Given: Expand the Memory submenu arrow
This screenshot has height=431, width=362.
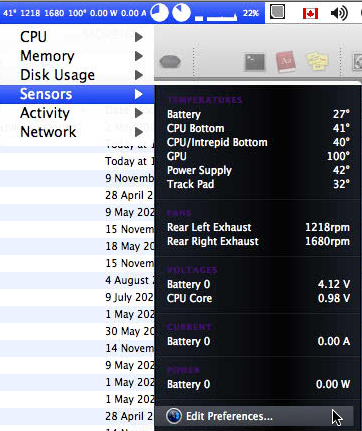Looking at the screenshot, I should (139, 56).
